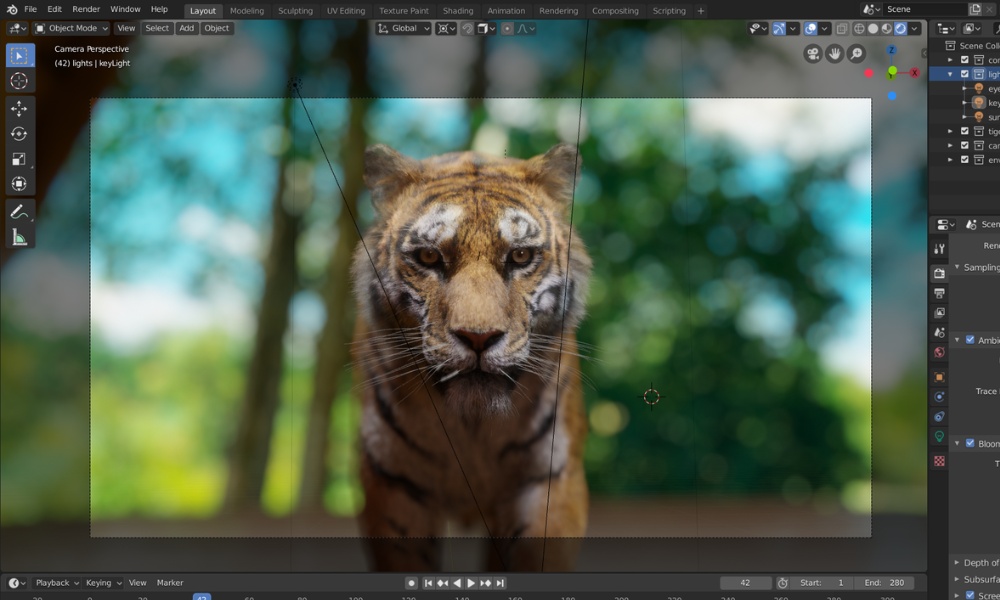Open the Render menu
The image size is (1000, 600).
(85, 9)
